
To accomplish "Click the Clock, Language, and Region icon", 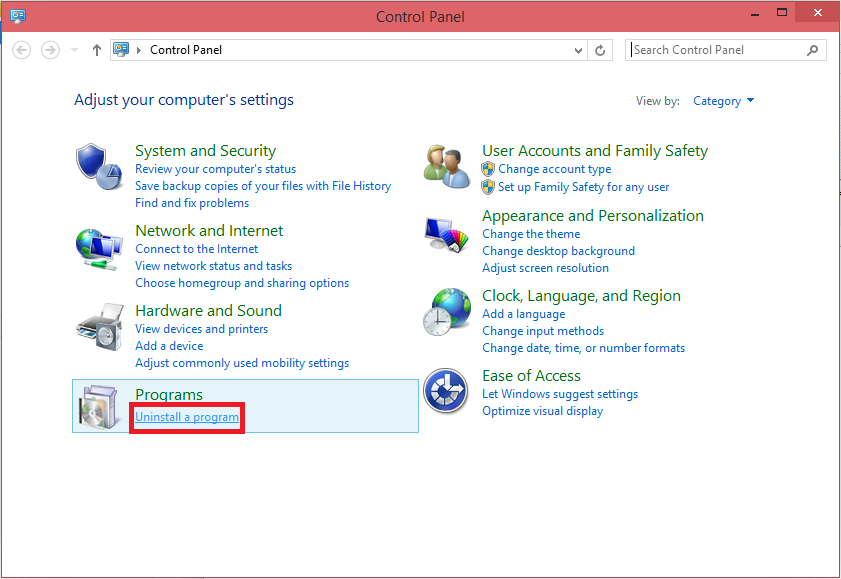I will [x=446, y=310].
